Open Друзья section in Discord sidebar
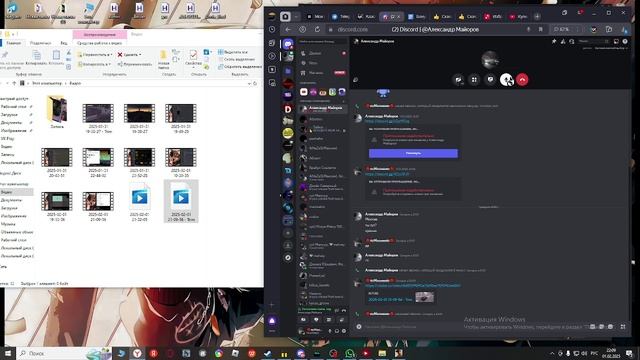Viewport: 640px width, 360px height. (x=323, y=53)
